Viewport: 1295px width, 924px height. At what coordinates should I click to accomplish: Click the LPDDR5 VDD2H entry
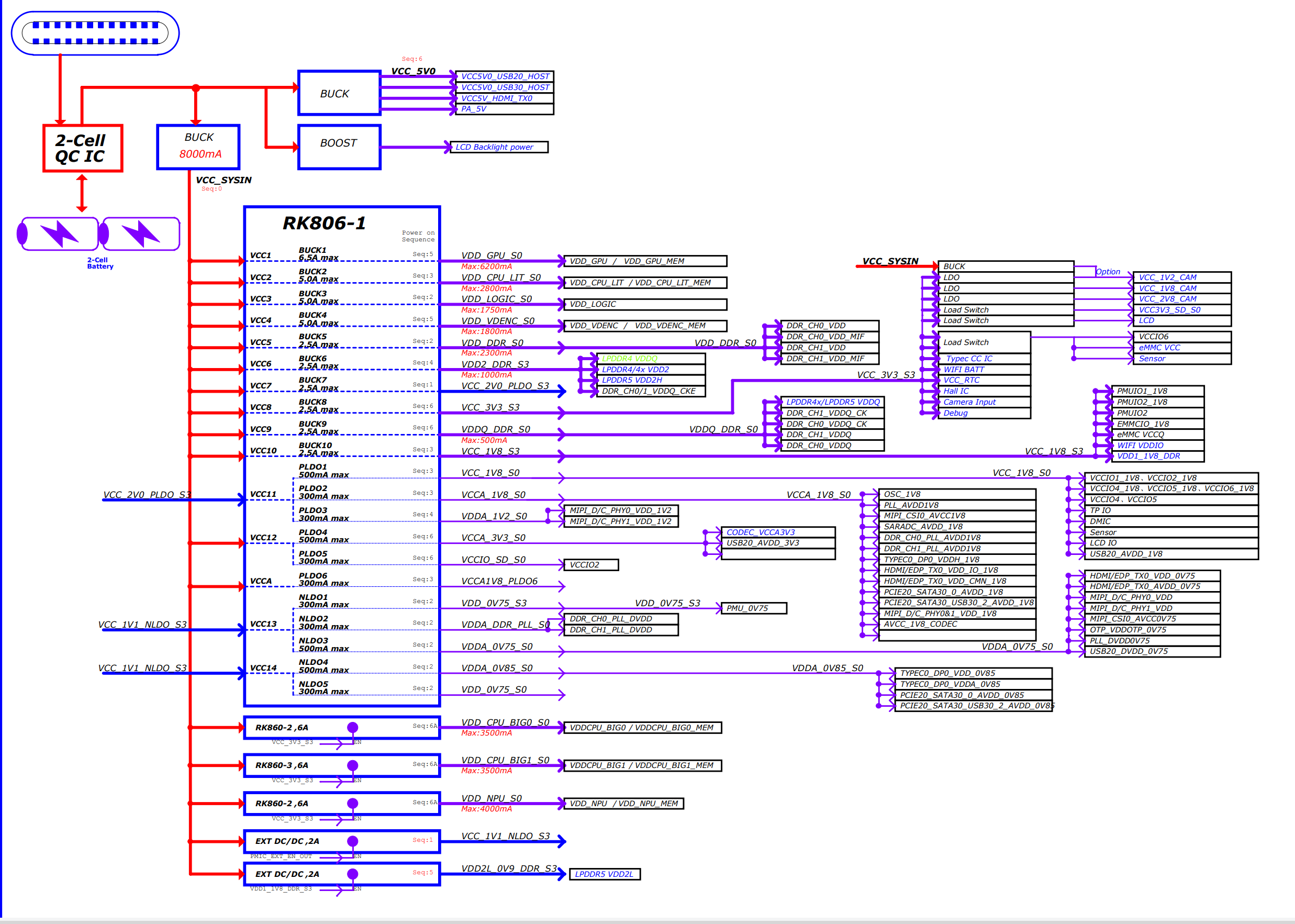point(651,380)
